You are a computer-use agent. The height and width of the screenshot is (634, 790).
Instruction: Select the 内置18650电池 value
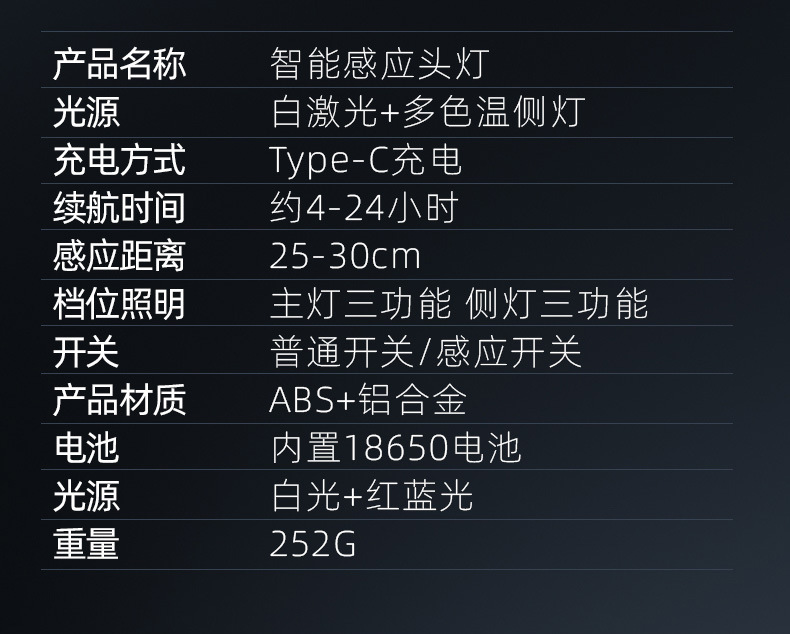point(396,448)
